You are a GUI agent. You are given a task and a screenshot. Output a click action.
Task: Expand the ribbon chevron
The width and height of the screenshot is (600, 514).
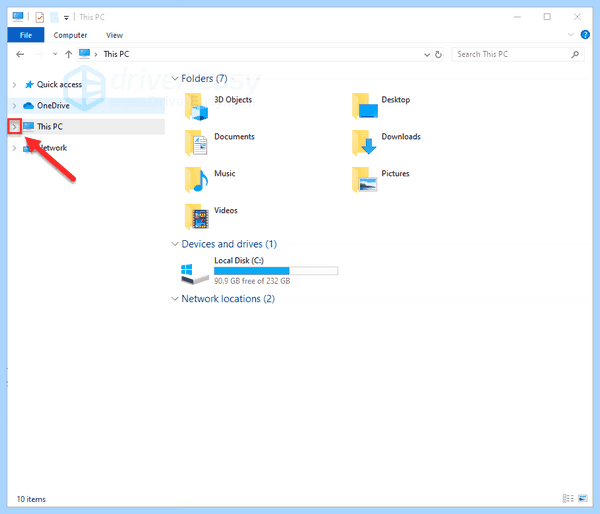coord(571,35)
